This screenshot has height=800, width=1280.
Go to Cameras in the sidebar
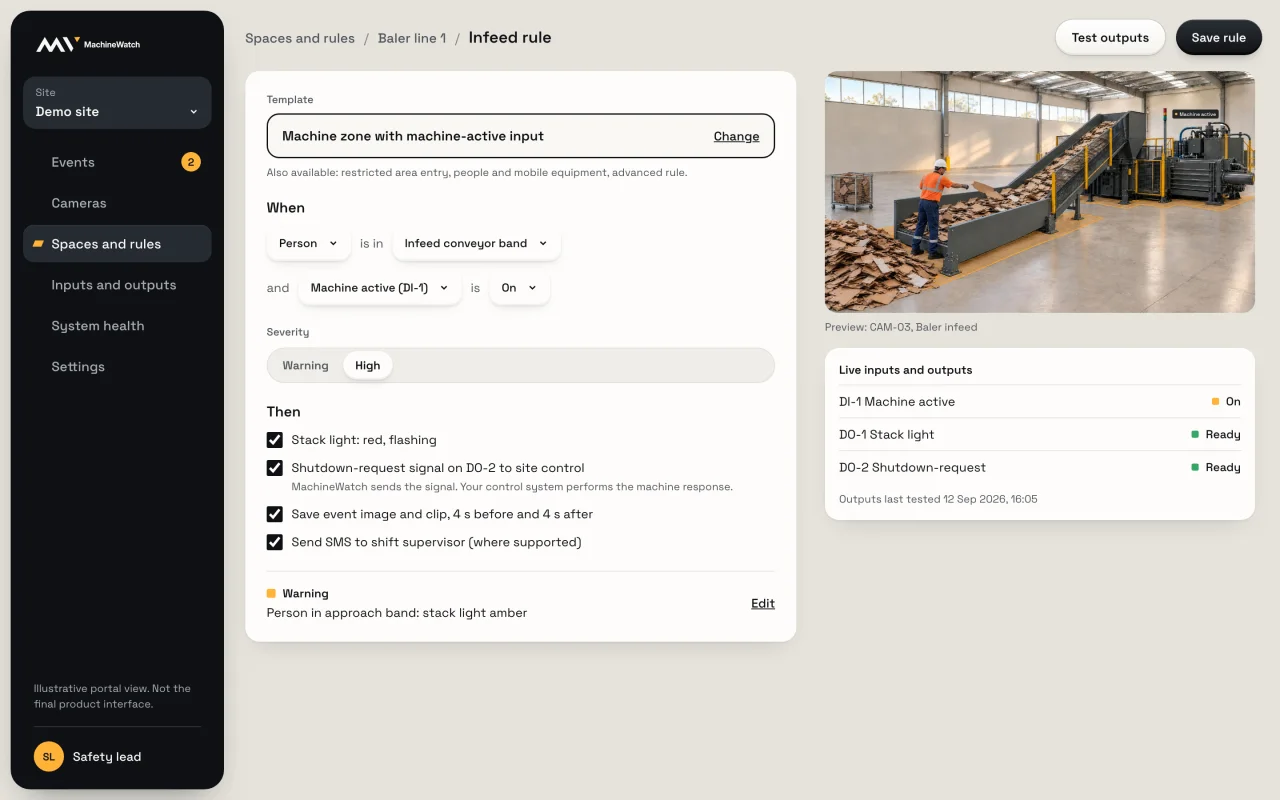(117, 203)
